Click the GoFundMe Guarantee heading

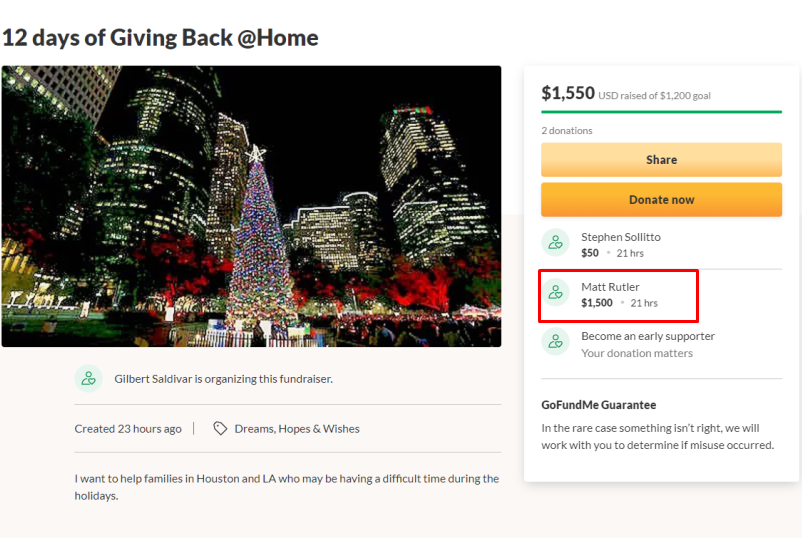click(x=598, y=405)
